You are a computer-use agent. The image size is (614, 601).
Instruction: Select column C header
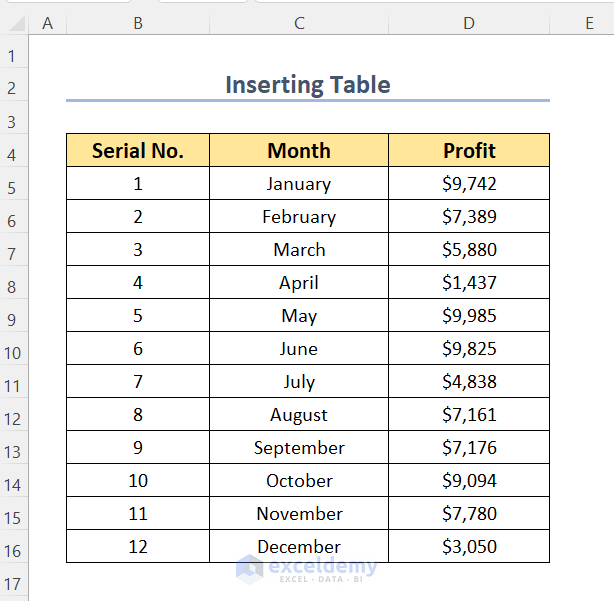pyautogui.click(x=299, y=23)
